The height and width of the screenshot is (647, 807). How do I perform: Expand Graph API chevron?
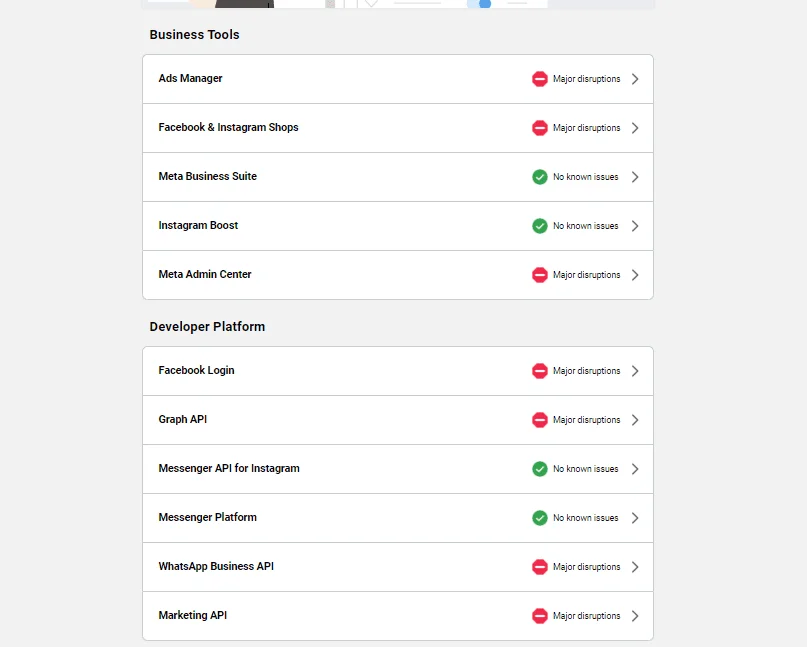coord(635,419)
